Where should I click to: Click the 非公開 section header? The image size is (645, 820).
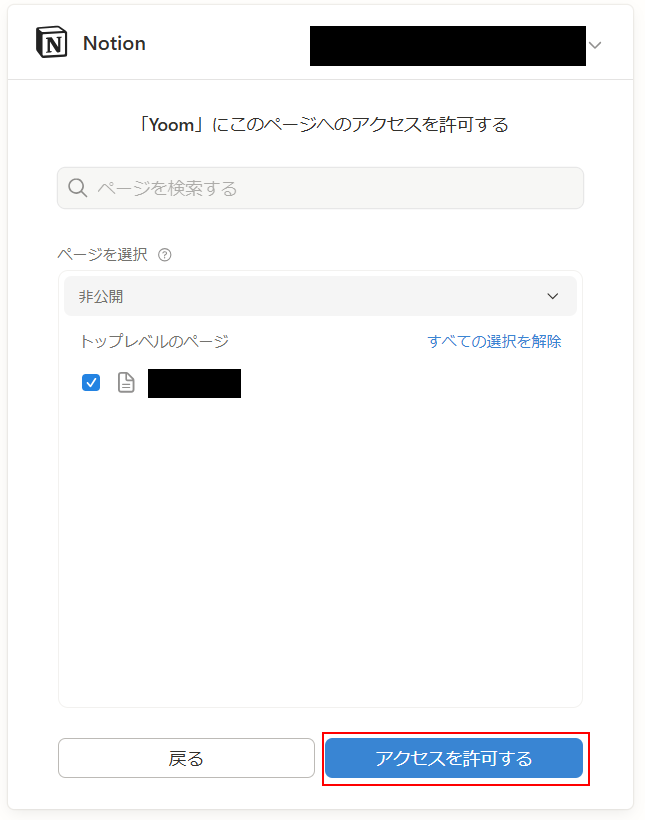(x=320, y=297)
